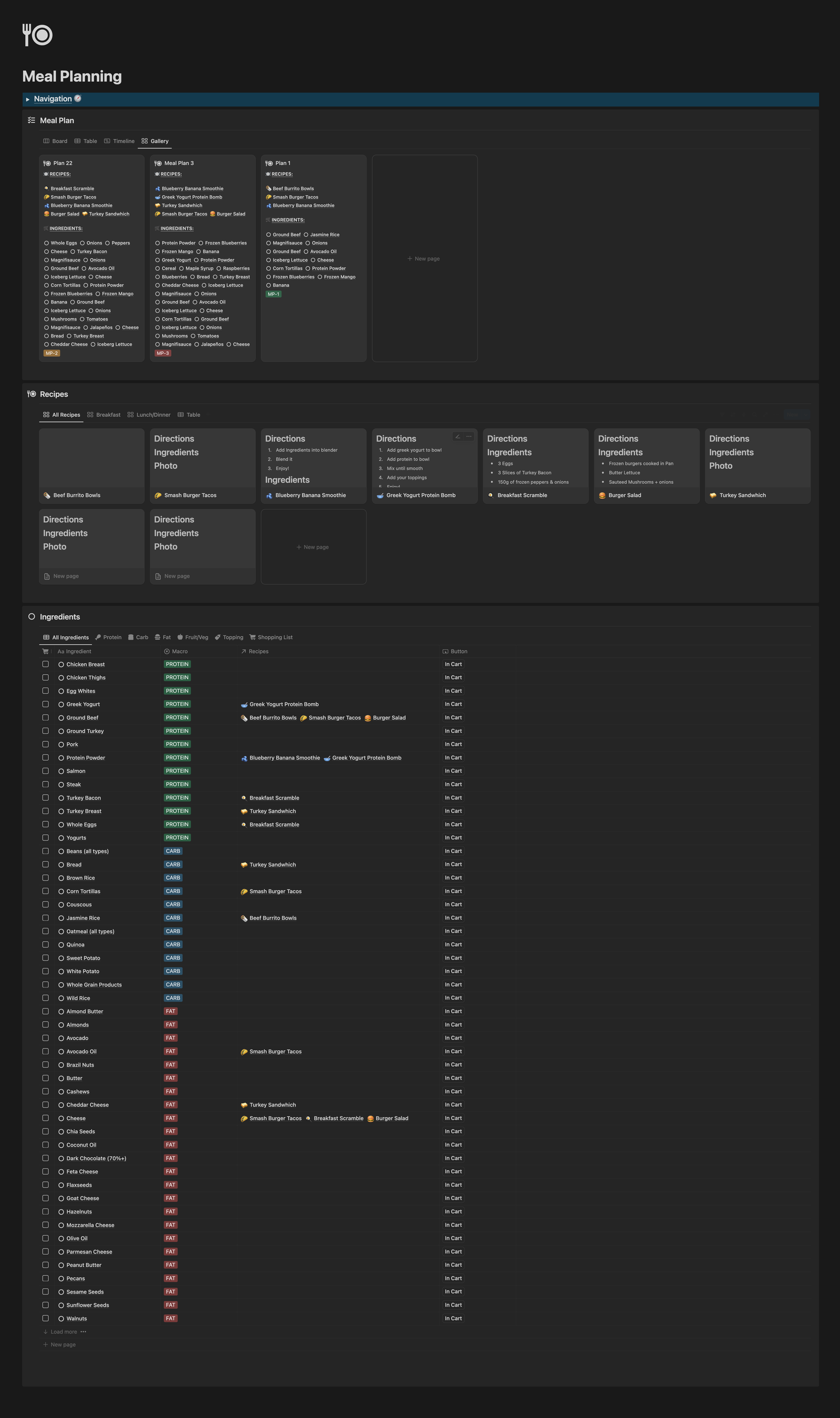Switch Meal Plan to Timeline view
This screenshot has width=840, height=1418.
(119, 141)
